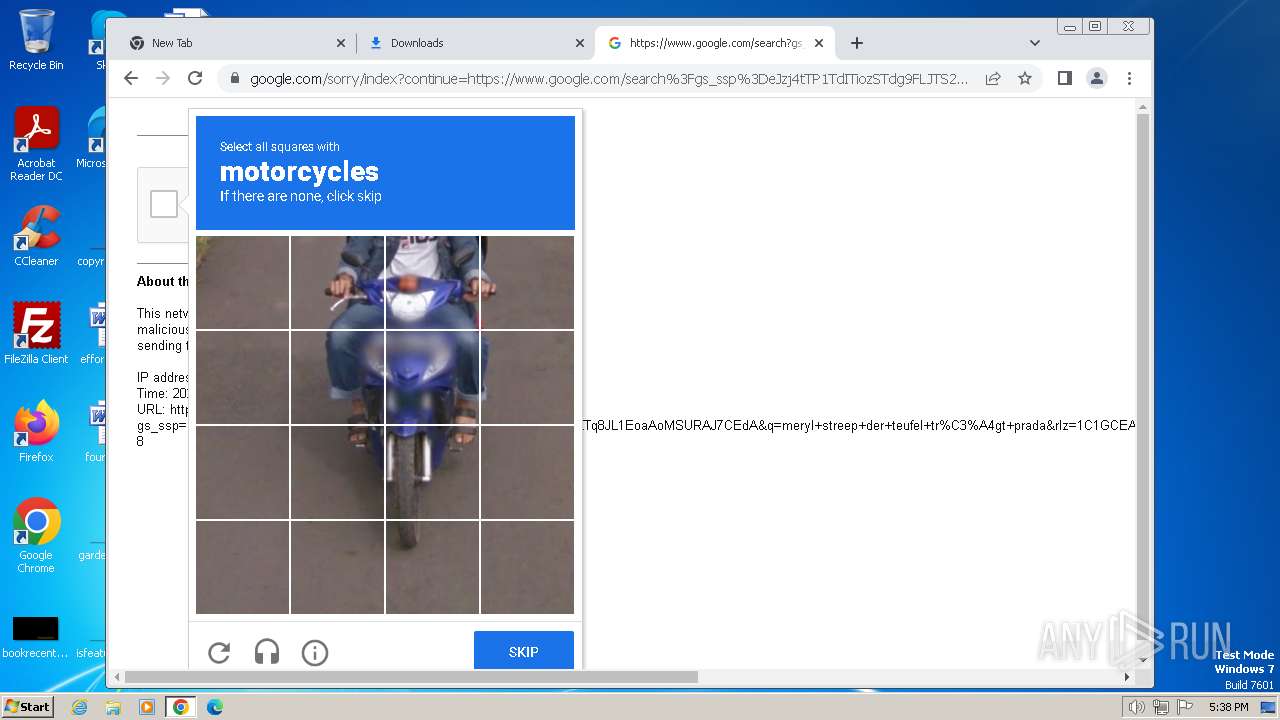Open Google Chrome desktop icon
The width and height of the screenshot is (1280, 720).
[x=36, y=535]
